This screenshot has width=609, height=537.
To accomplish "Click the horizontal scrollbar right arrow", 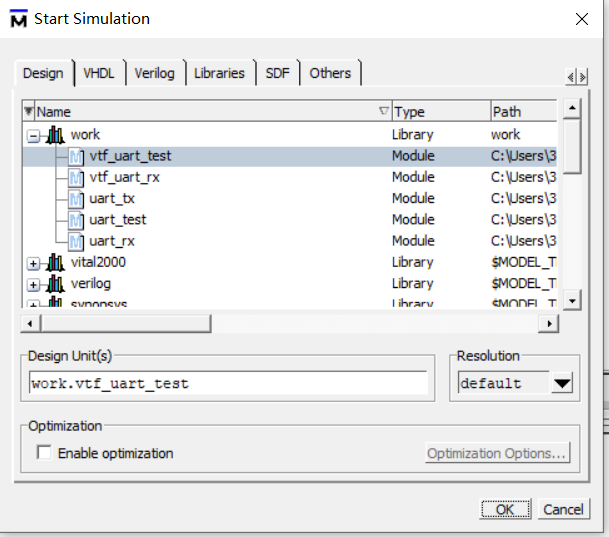I will coord(548,324).
